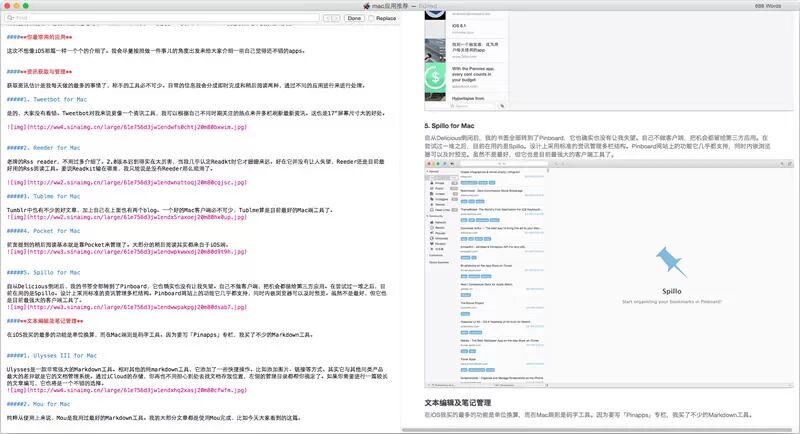Go to next find match arrow
800x434 pixels.
point(336,18)
